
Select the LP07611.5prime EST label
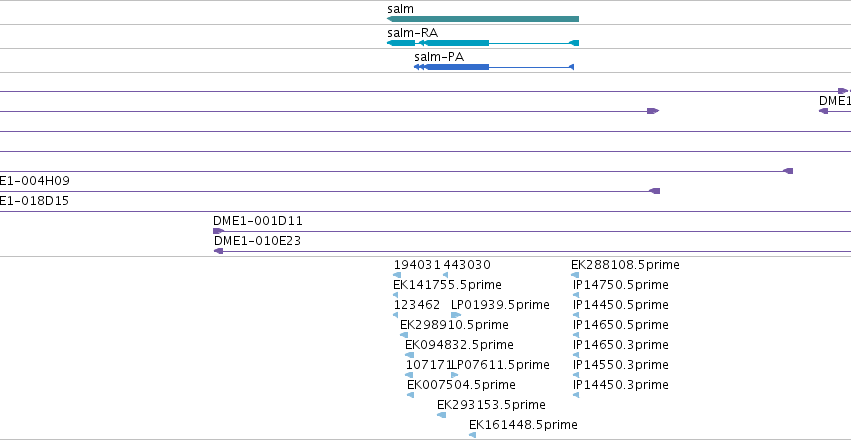(500, 365)
